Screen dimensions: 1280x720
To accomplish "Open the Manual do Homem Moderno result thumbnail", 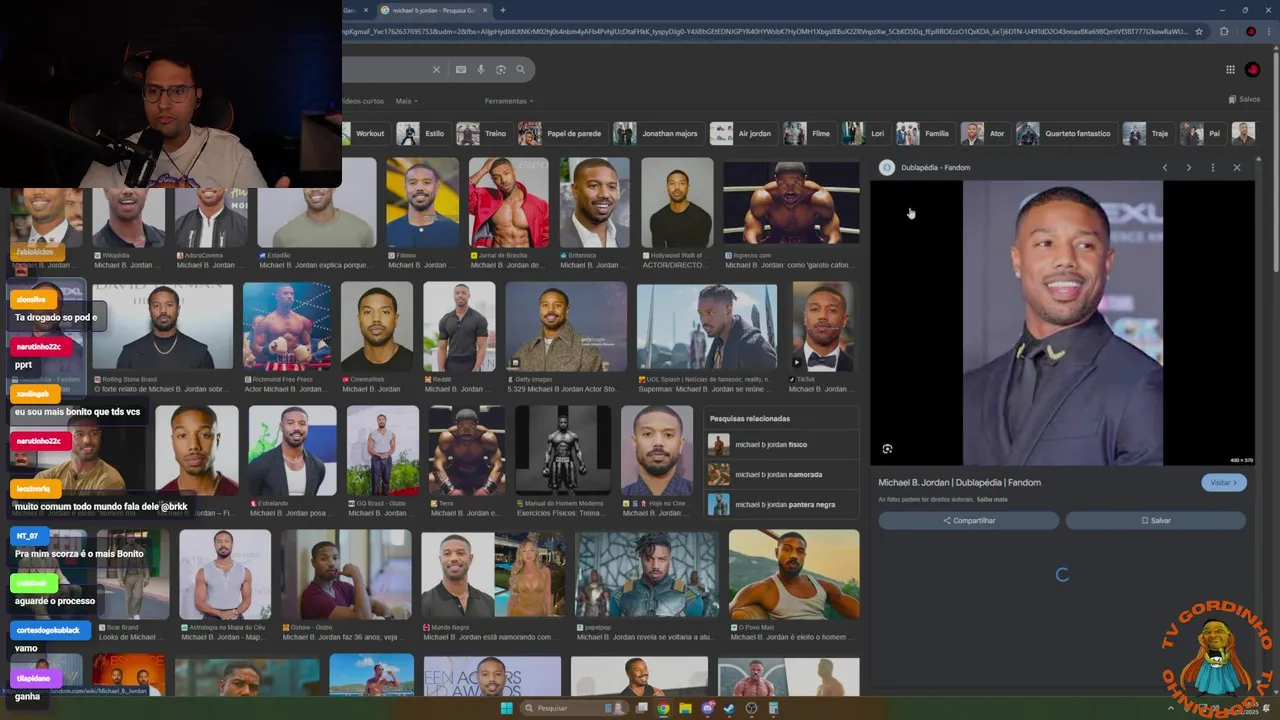I will pos(563,450).
